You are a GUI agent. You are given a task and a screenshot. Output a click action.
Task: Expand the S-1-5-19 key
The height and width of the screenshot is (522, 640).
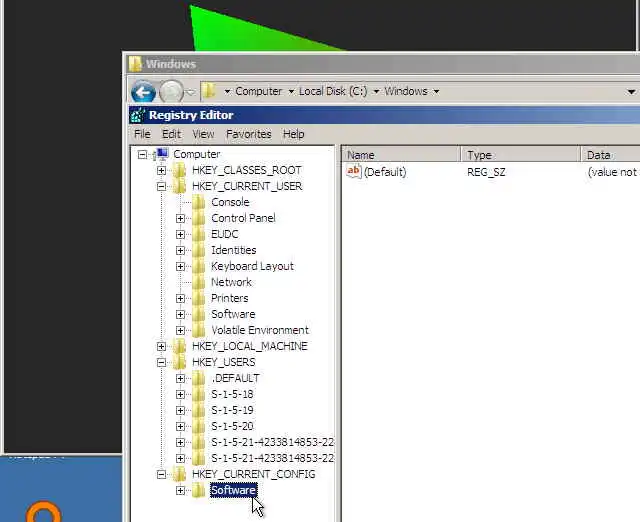(180, 411)
